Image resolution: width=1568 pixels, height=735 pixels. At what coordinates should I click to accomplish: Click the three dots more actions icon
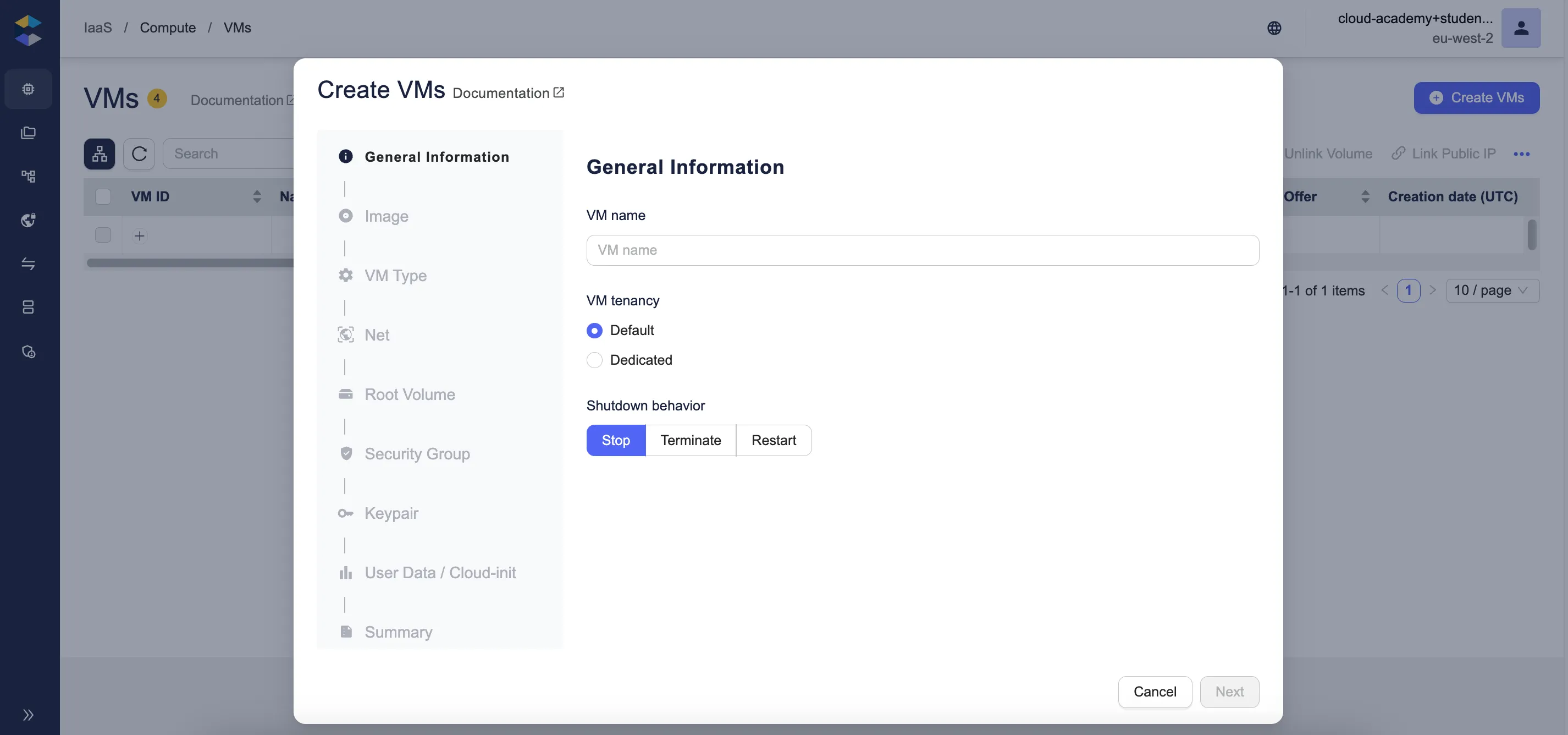coord(1521,154)
